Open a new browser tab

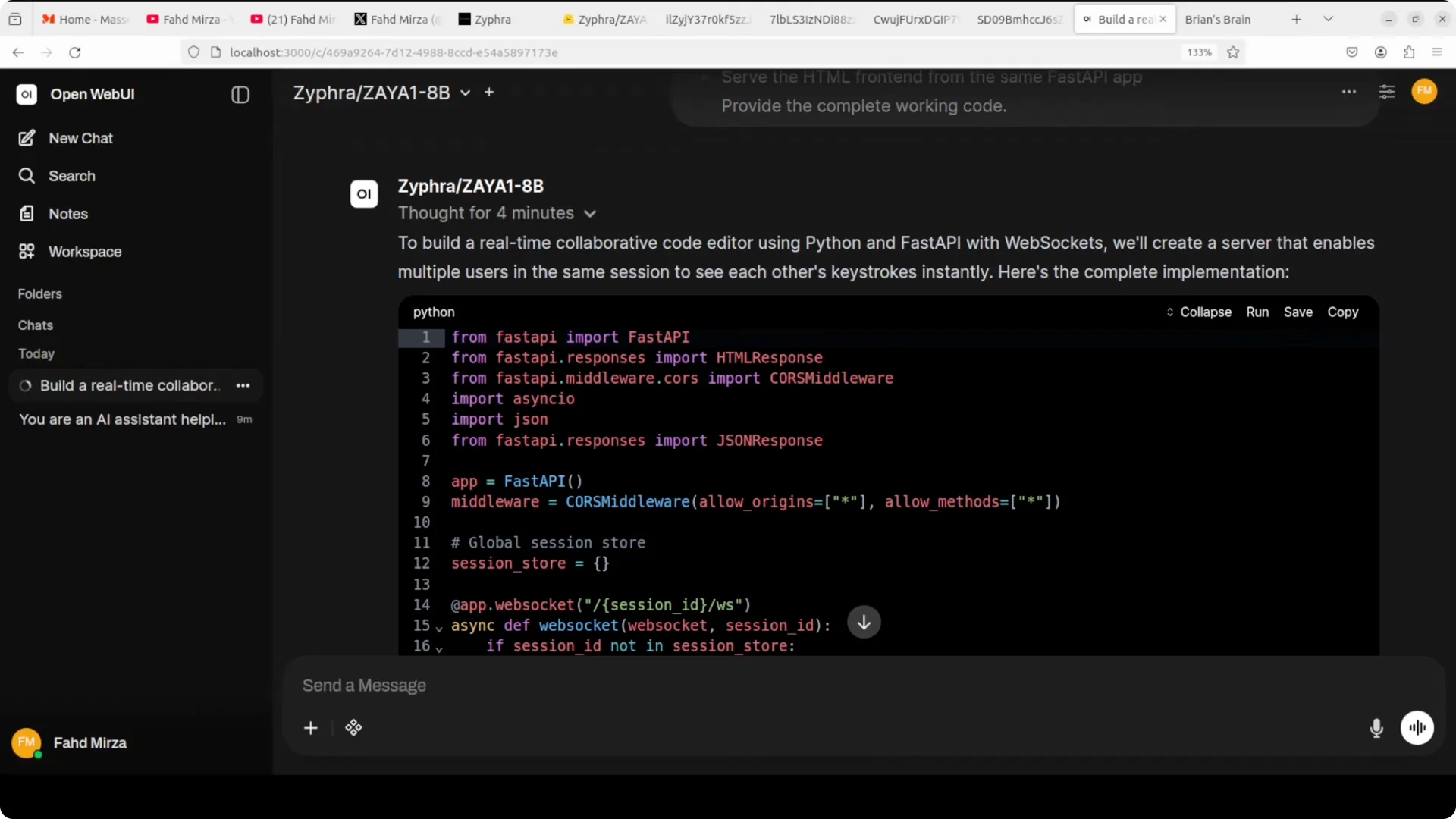click(1297, 19)
